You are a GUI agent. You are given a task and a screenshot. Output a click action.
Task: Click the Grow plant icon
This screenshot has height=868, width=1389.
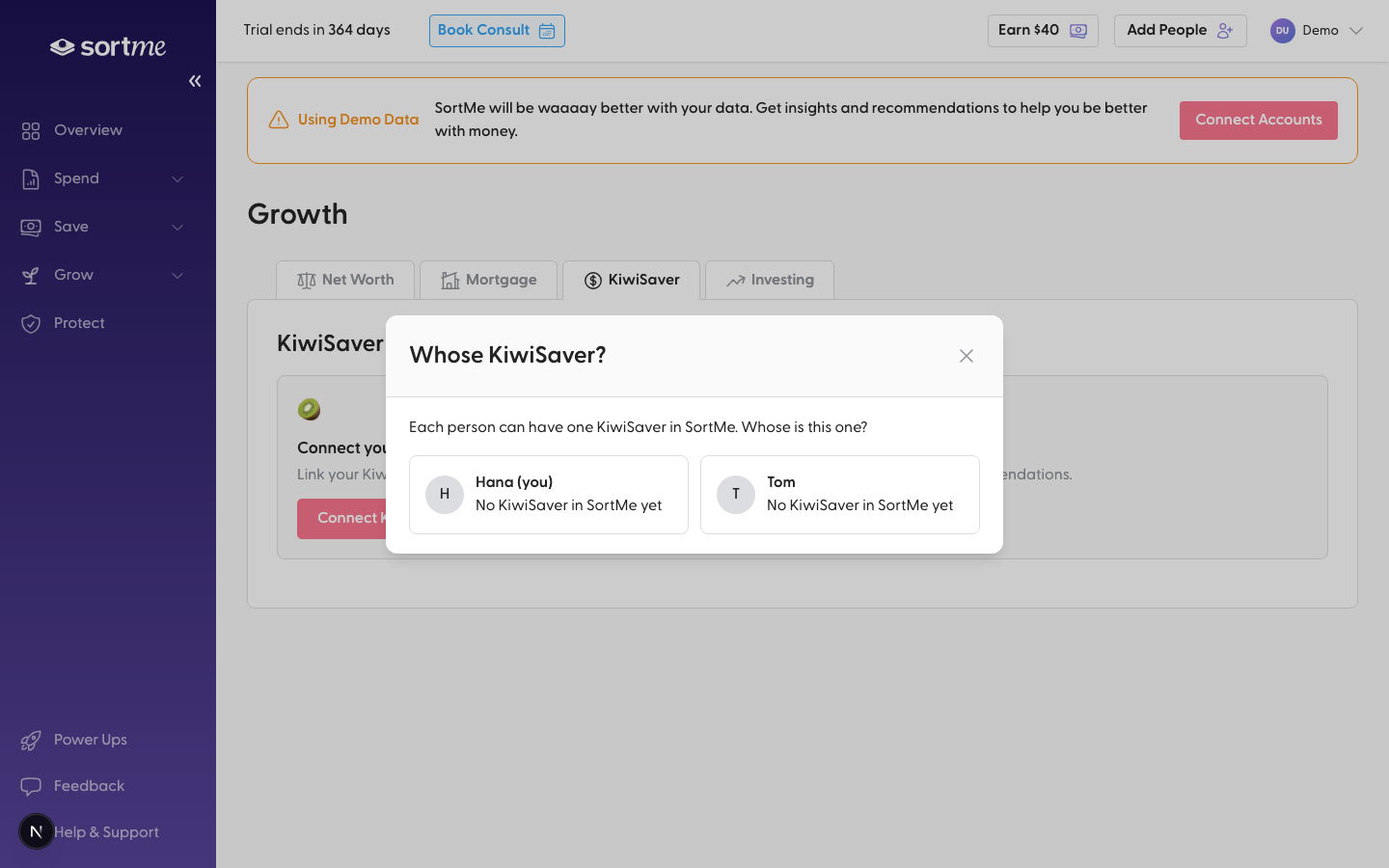coord(31,275)
